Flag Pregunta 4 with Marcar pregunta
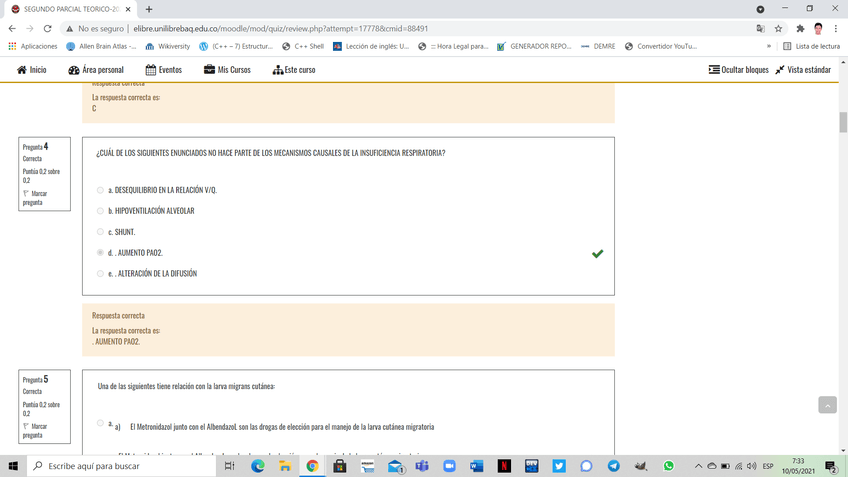848x477 pixels. [x=35, y=198]
